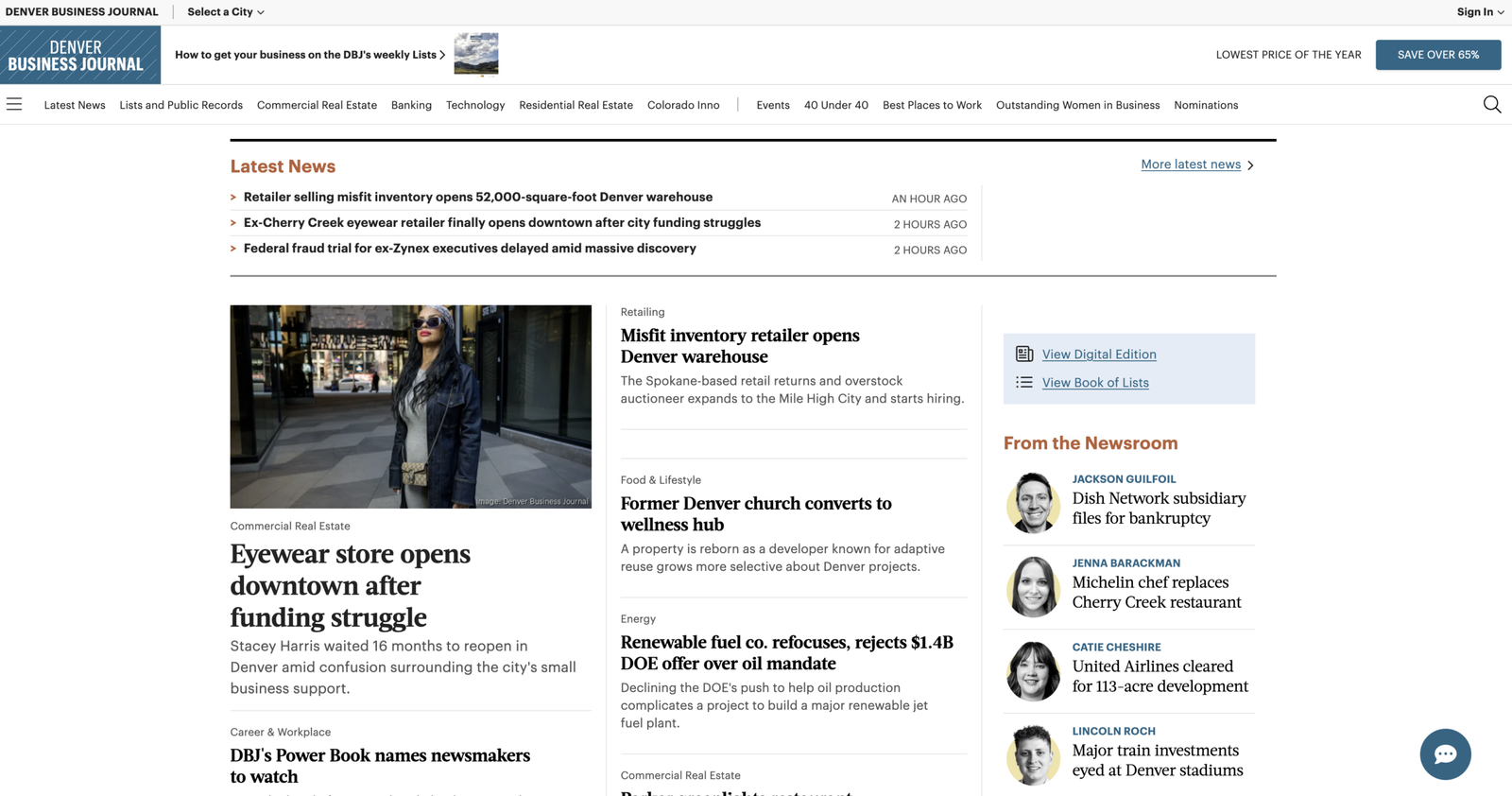
Task: Expand the Select a City dropdown
Action: pos(226,12)
